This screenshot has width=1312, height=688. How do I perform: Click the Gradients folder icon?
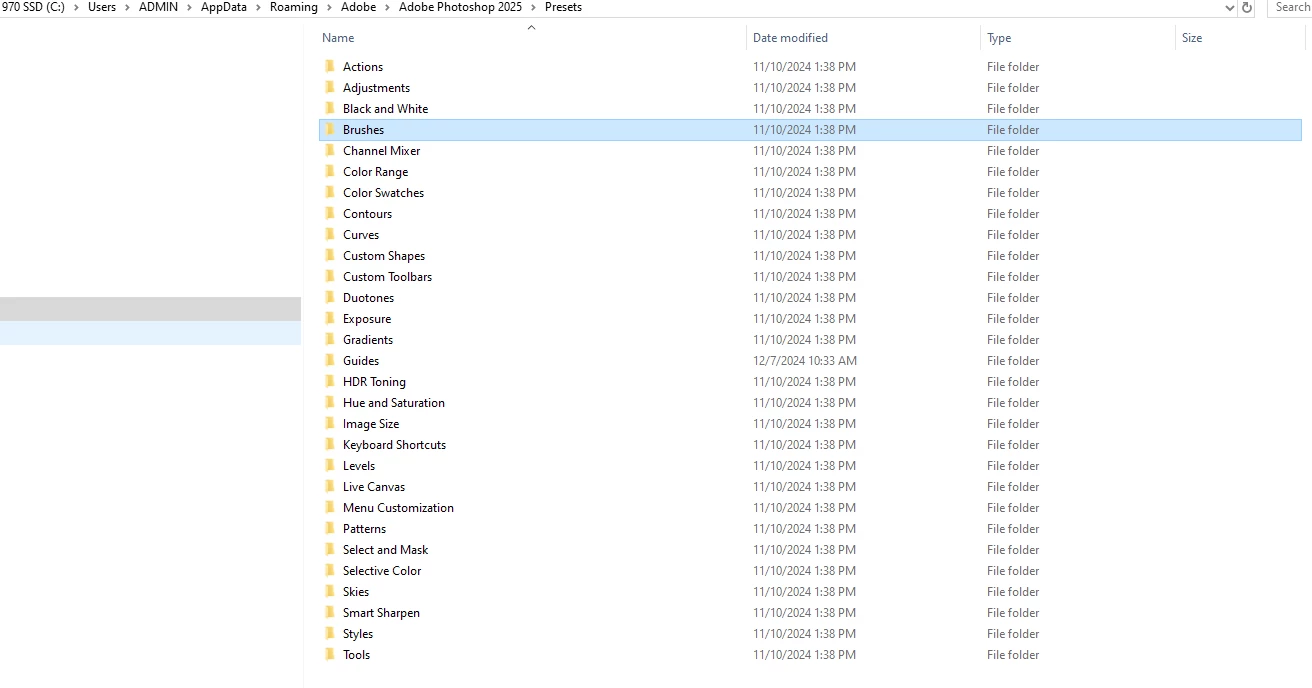330,340
